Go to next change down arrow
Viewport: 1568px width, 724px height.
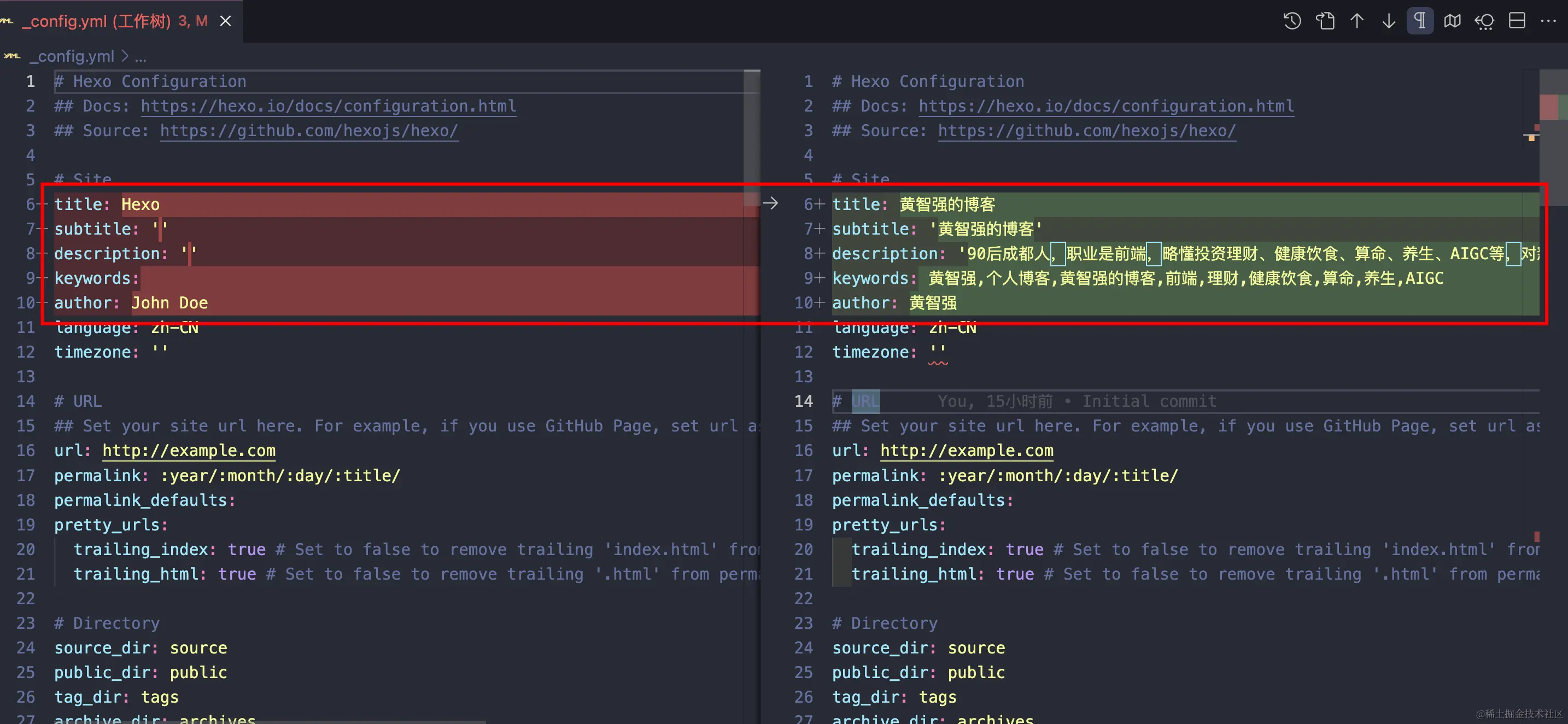tap(1389, 21)
